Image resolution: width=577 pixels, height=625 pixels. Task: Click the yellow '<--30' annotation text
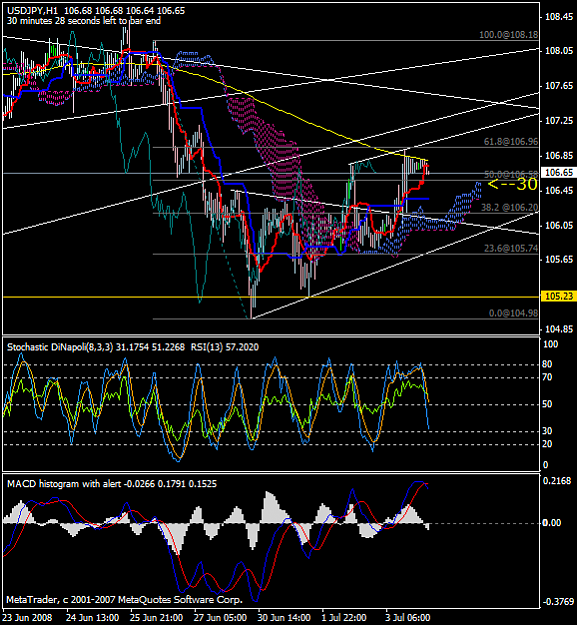coord(512,184)
